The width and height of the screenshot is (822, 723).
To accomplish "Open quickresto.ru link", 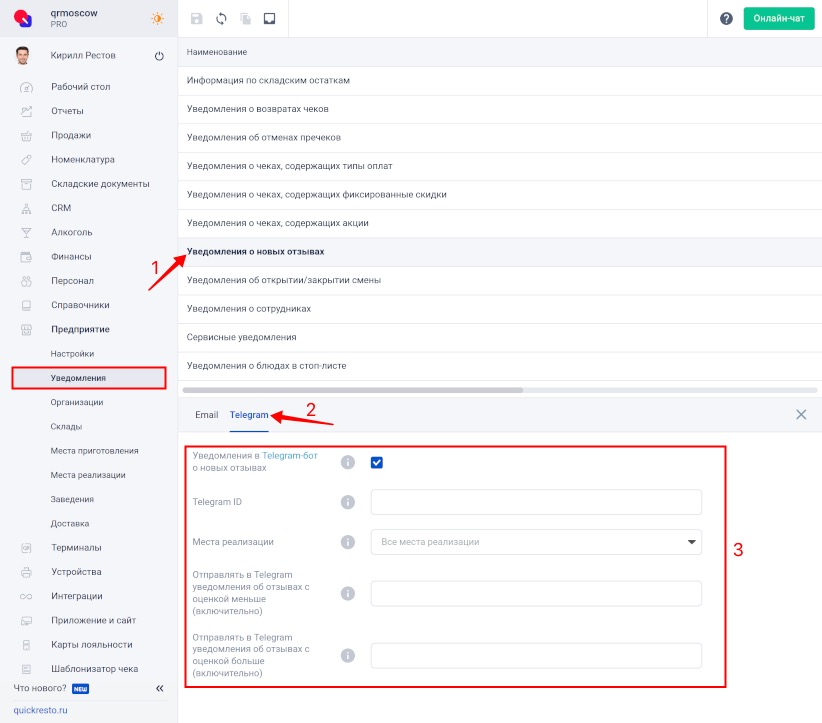I will click(40, 710).
